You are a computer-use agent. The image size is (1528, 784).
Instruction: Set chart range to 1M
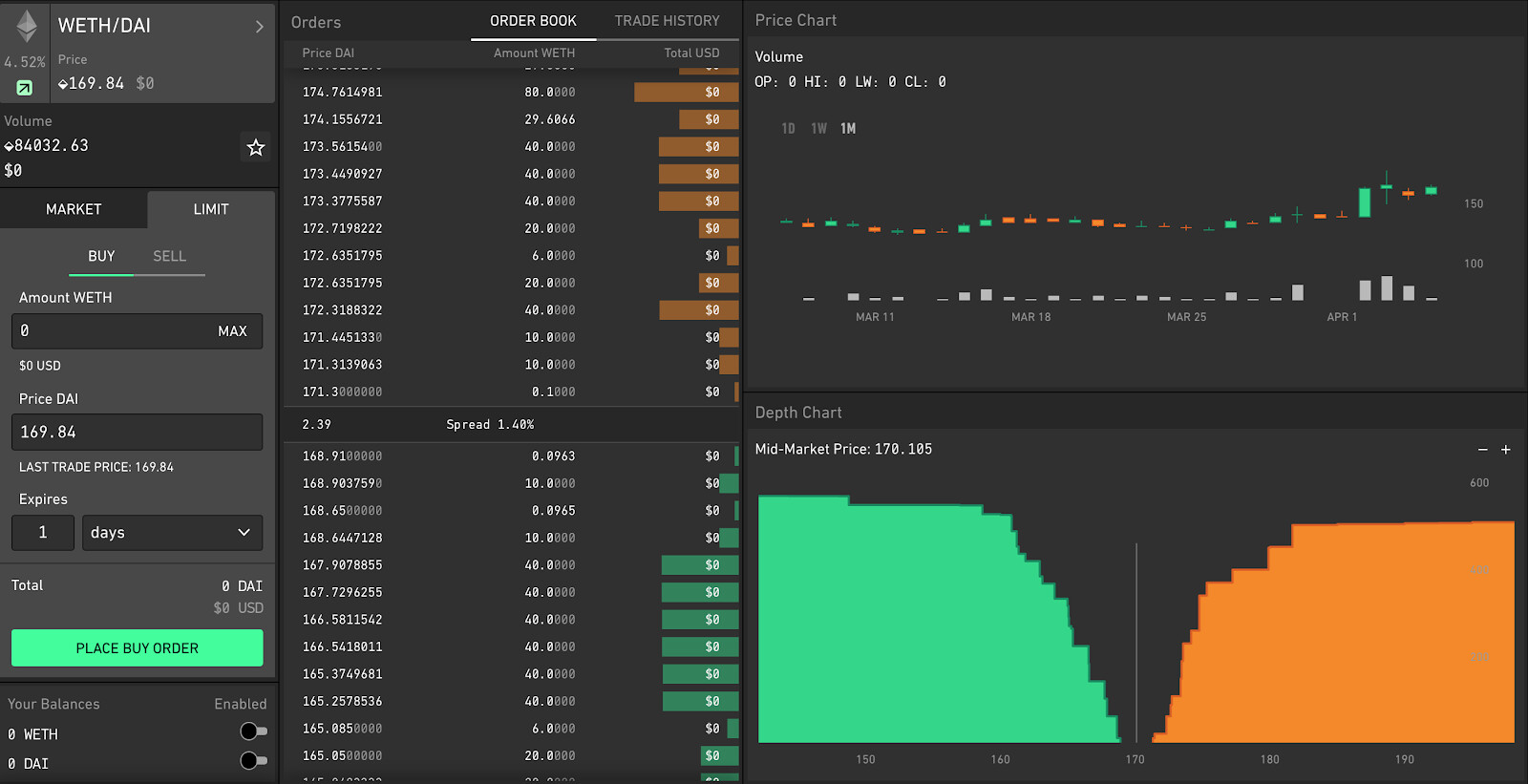(x=848, y=129)
